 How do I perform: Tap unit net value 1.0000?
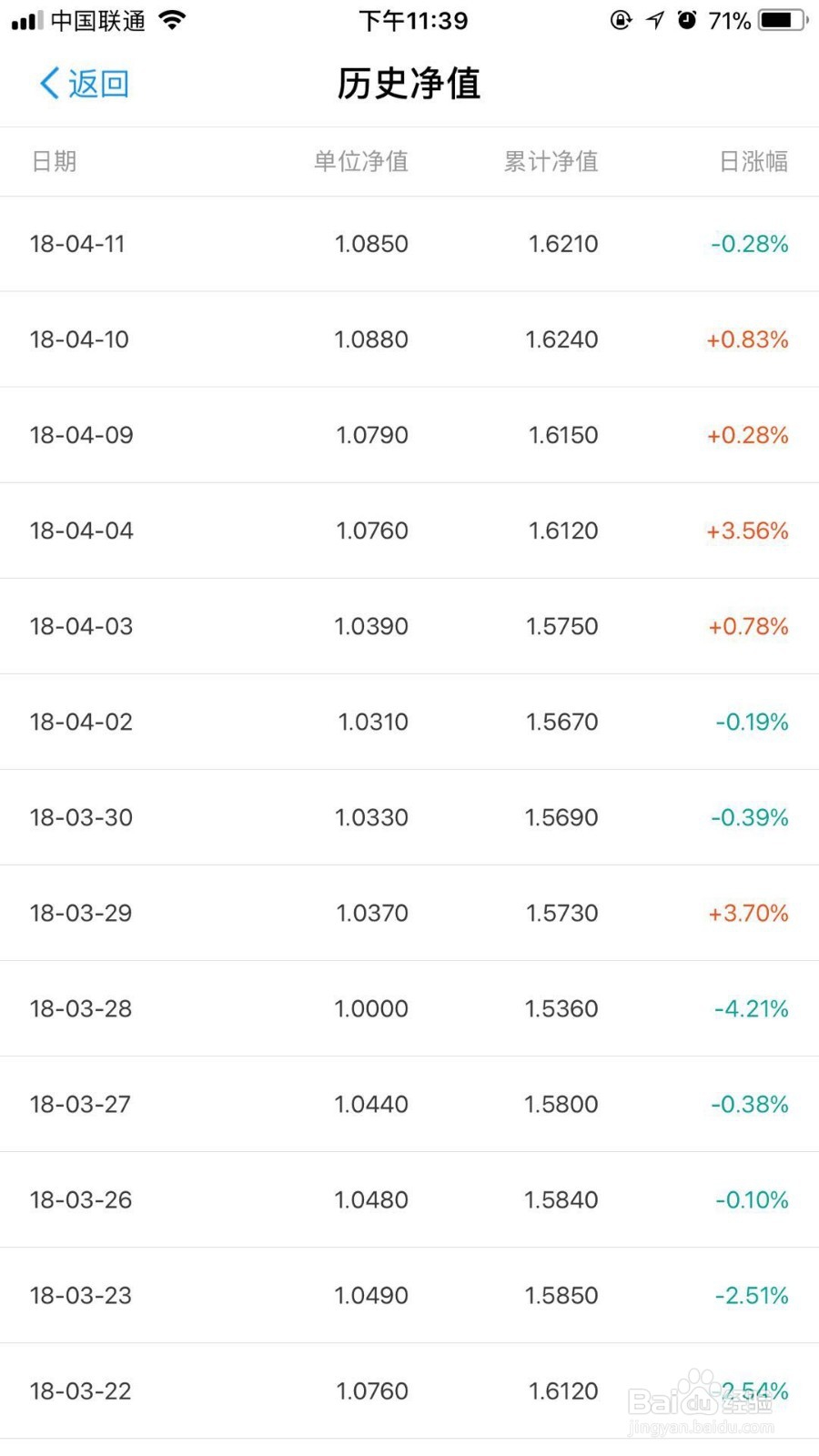(x=371, y=1008)
